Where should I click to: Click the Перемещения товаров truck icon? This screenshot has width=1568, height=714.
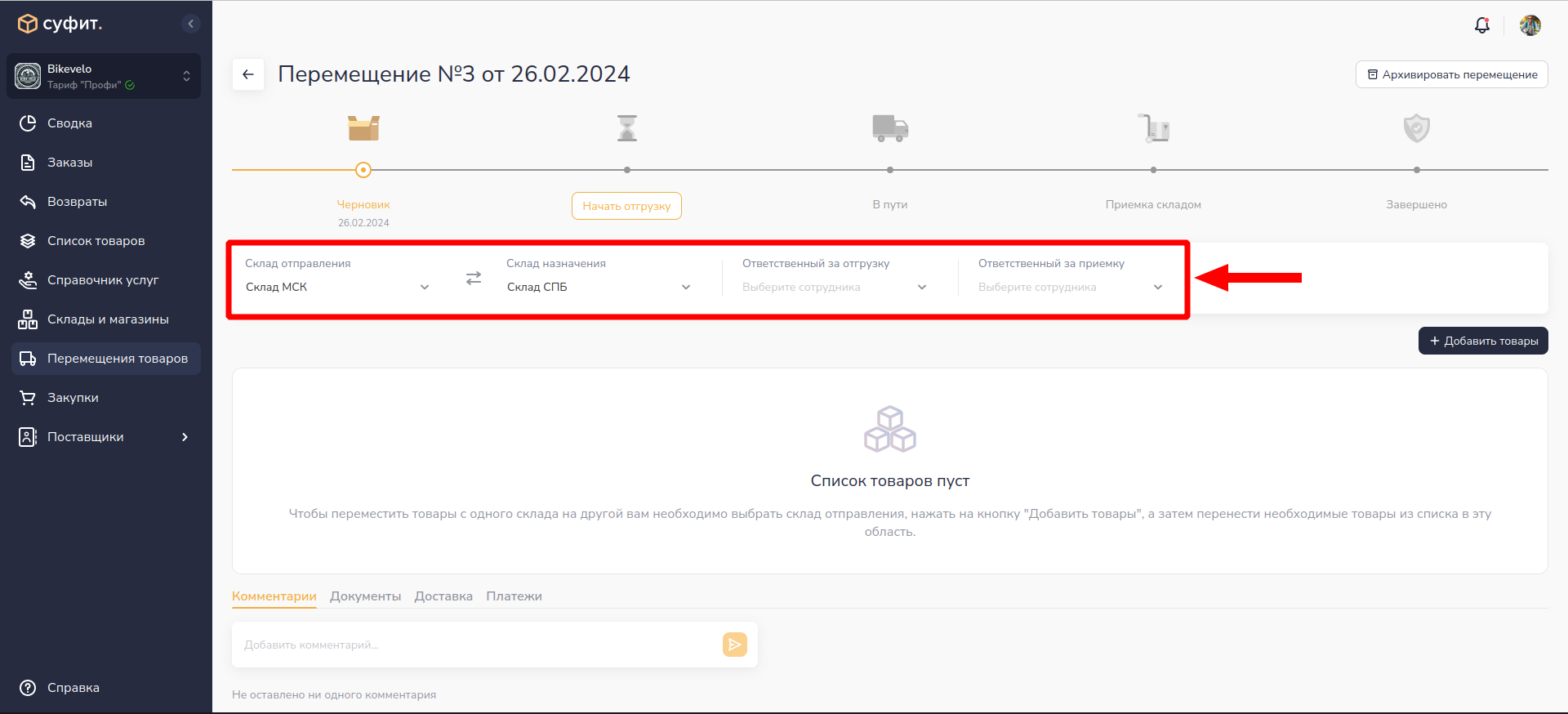pyautogui.click(x=28, y=359)
